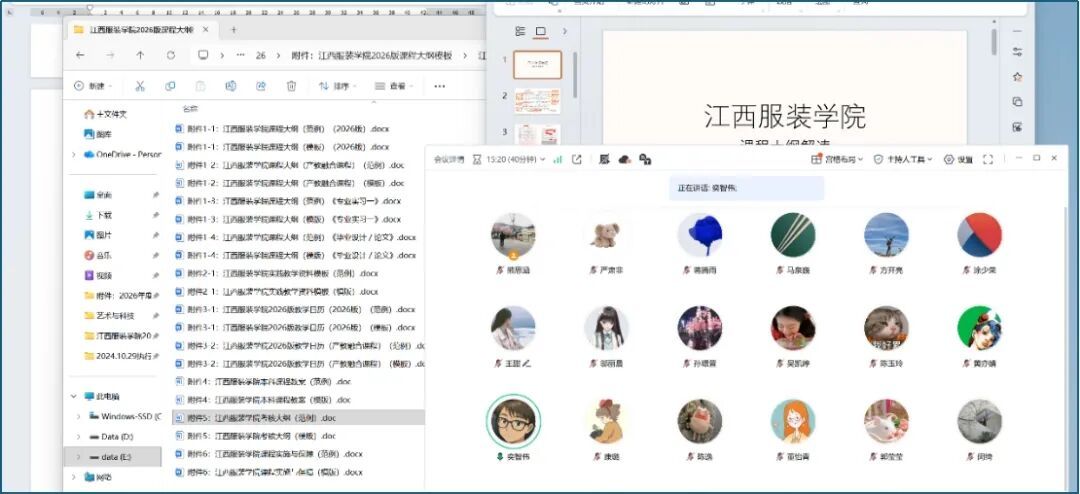The width and height of the screenshot is (1080, 494).
Task: Navigate up one folder level in Explorer
Action: (141, 55)
